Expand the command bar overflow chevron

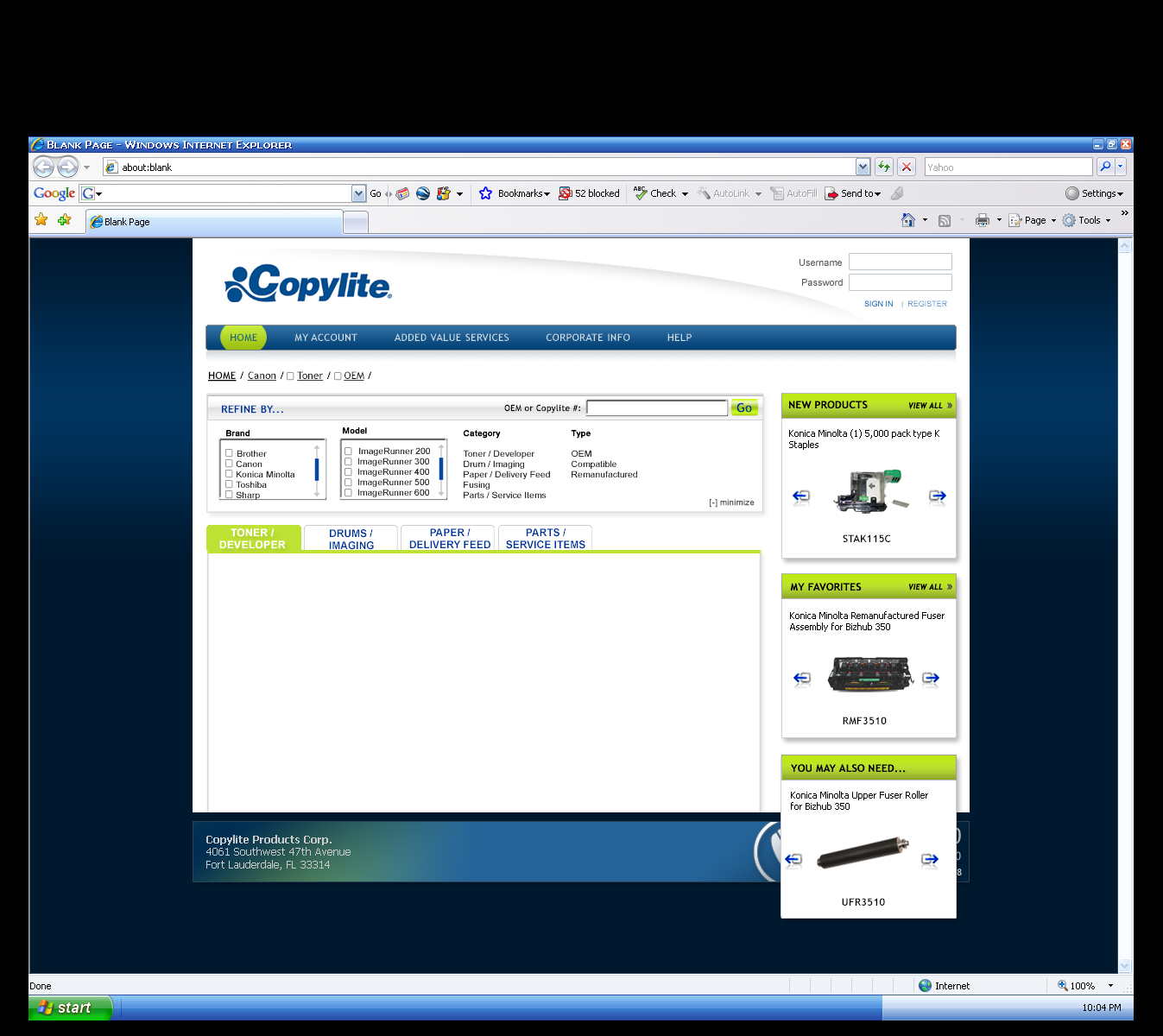(x=1124, y=212)
